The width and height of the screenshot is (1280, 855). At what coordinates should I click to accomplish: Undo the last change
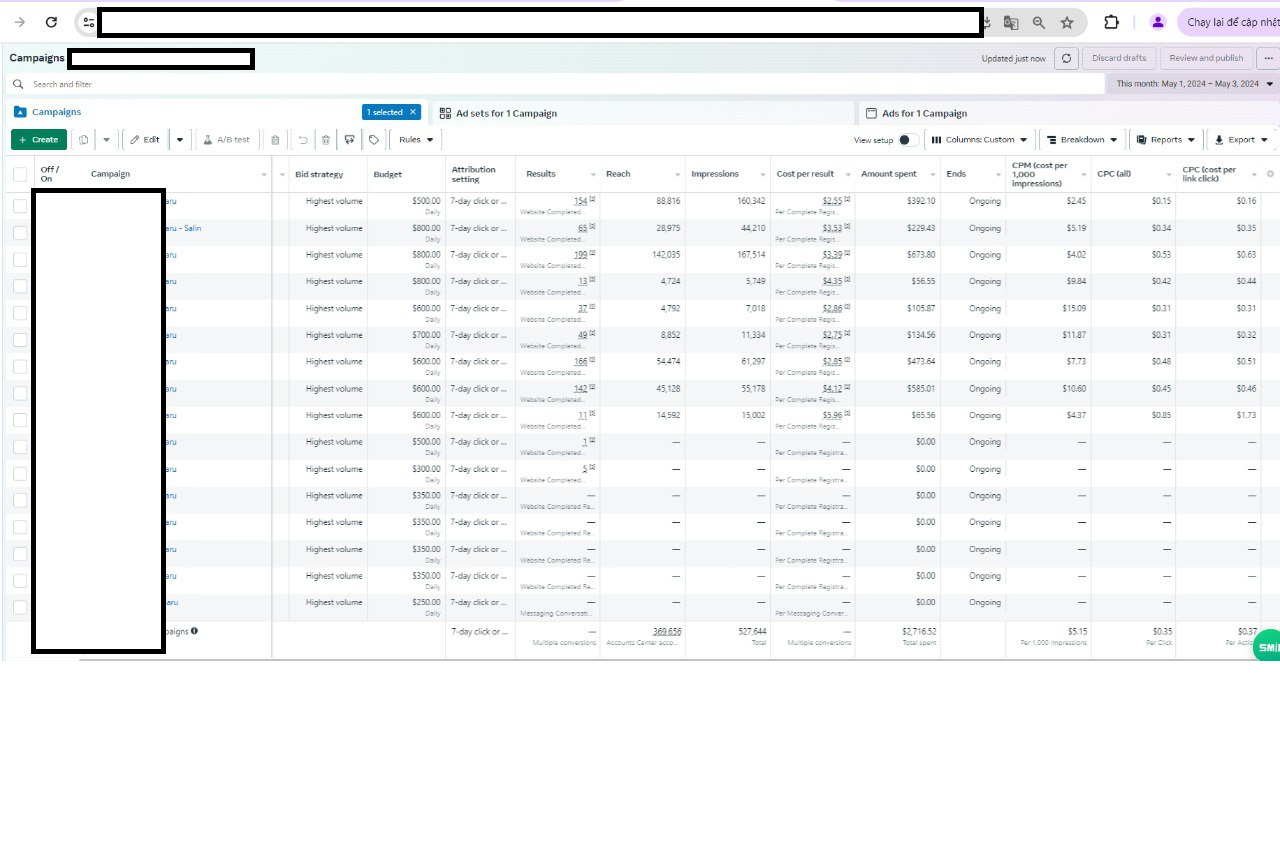pyautogui.click(x=302, y=140)
